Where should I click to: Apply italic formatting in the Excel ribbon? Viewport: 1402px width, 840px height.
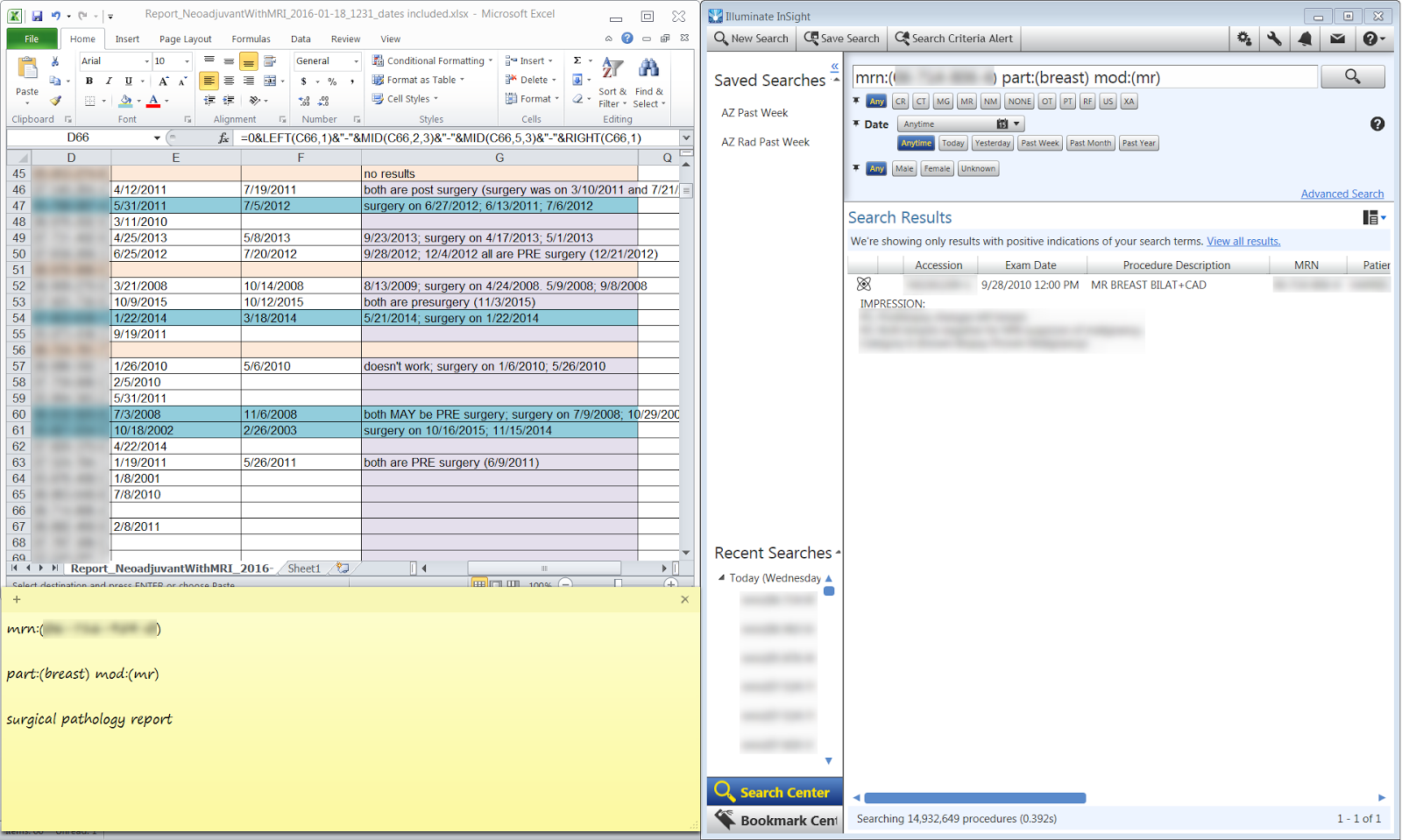(x=109, y=81)
